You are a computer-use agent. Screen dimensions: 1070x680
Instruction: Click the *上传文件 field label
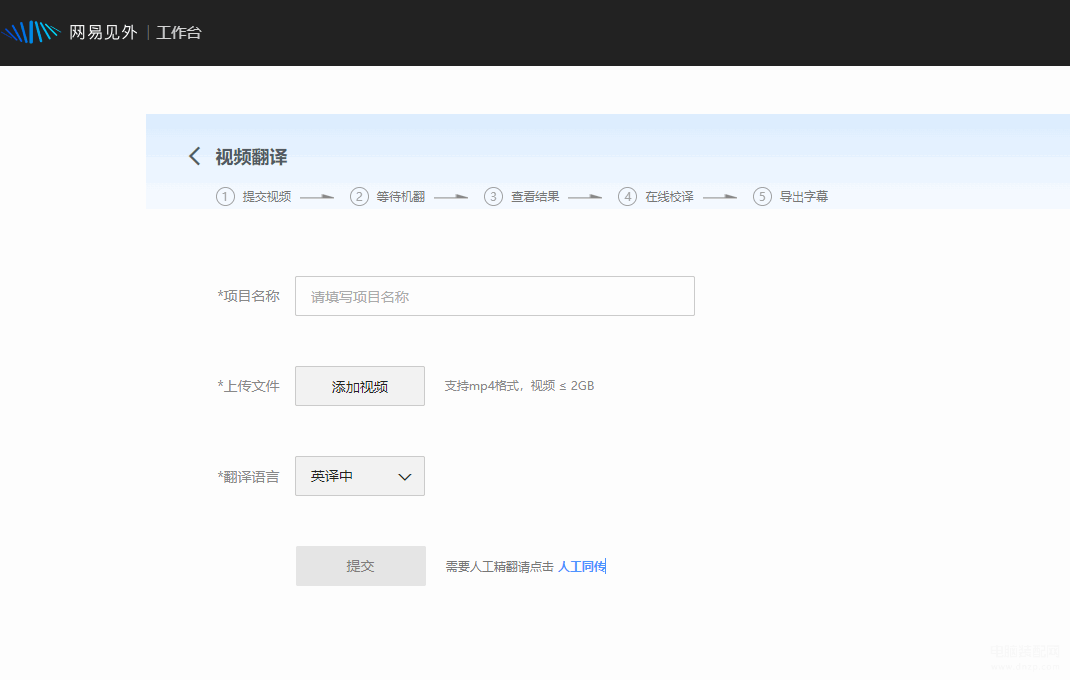point(248,386)
